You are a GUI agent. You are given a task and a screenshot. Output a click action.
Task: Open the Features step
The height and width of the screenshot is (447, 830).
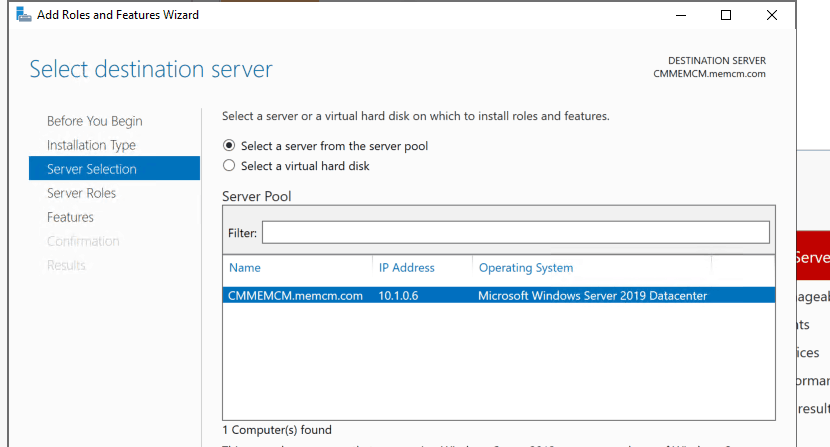pos(70,217)
